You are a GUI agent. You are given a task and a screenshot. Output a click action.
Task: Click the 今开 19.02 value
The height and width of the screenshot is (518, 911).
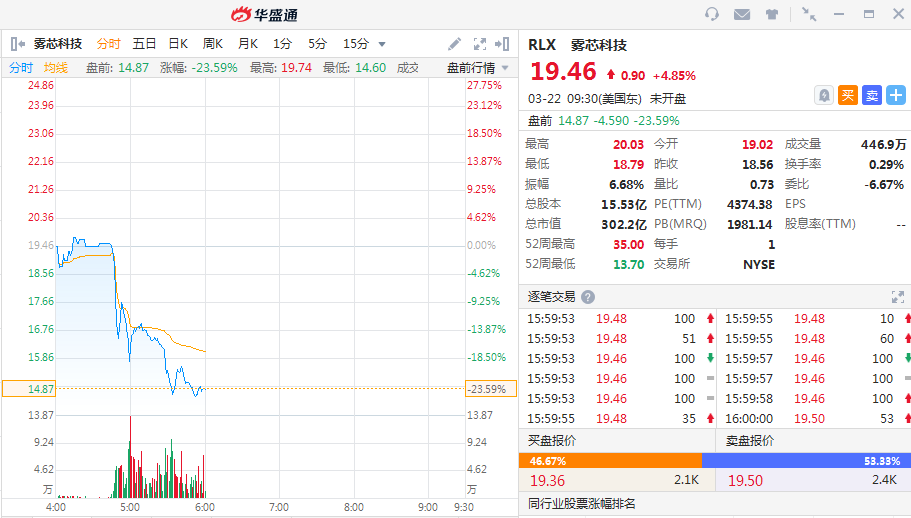click(x=758, y=145)
